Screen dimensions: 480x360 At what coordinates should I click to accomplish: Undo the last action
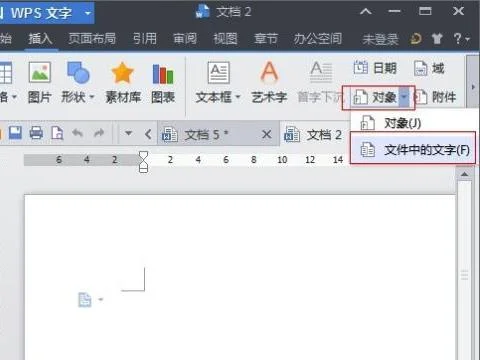coord(78,133)
